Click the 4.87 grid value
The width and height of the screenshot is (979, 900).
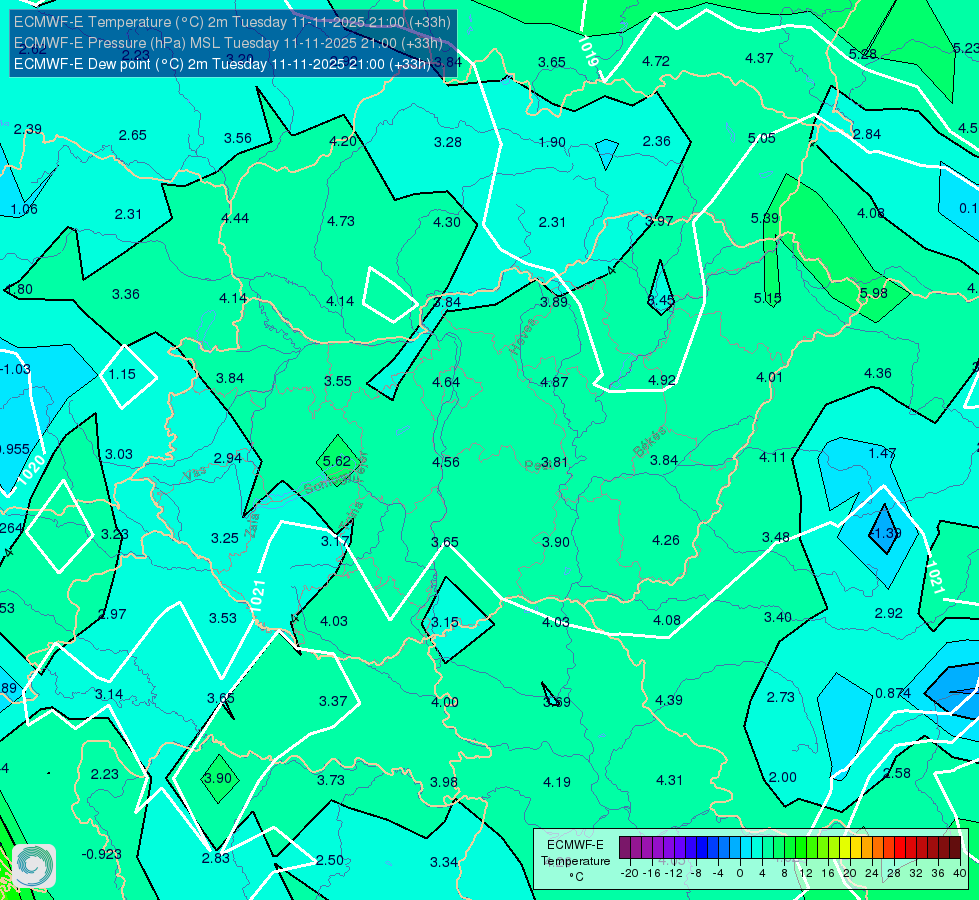click(554, 382)
